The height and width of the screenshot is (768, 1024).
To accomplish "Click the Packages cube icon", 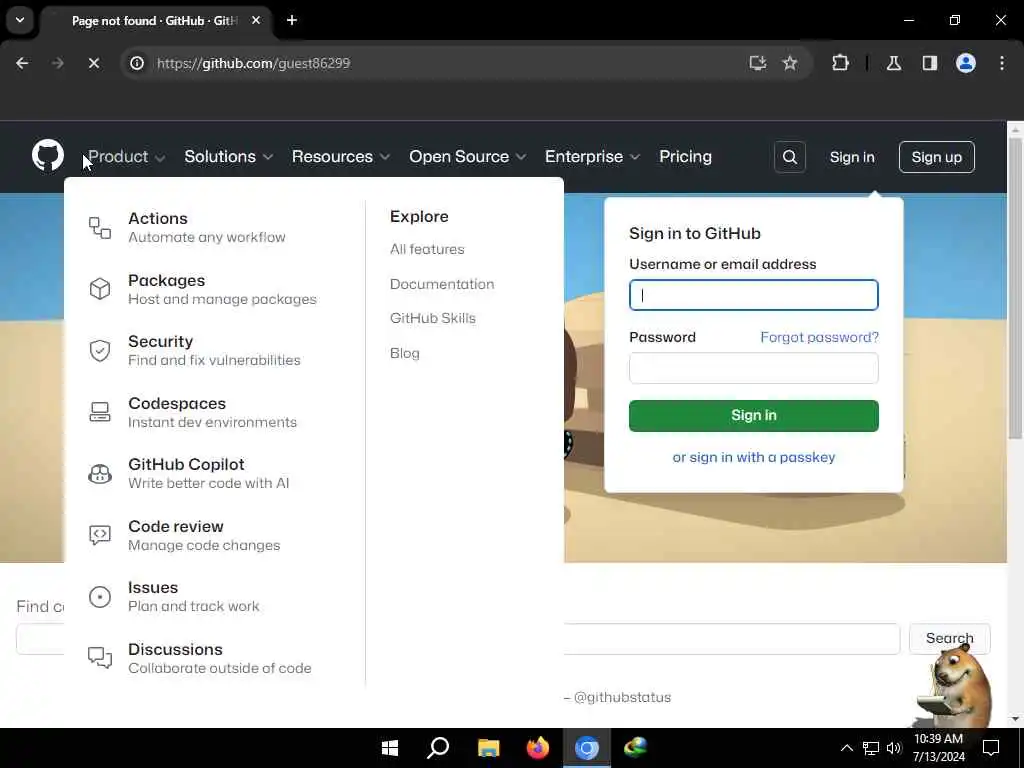I will pyautogui.click(x=99, y=289).
